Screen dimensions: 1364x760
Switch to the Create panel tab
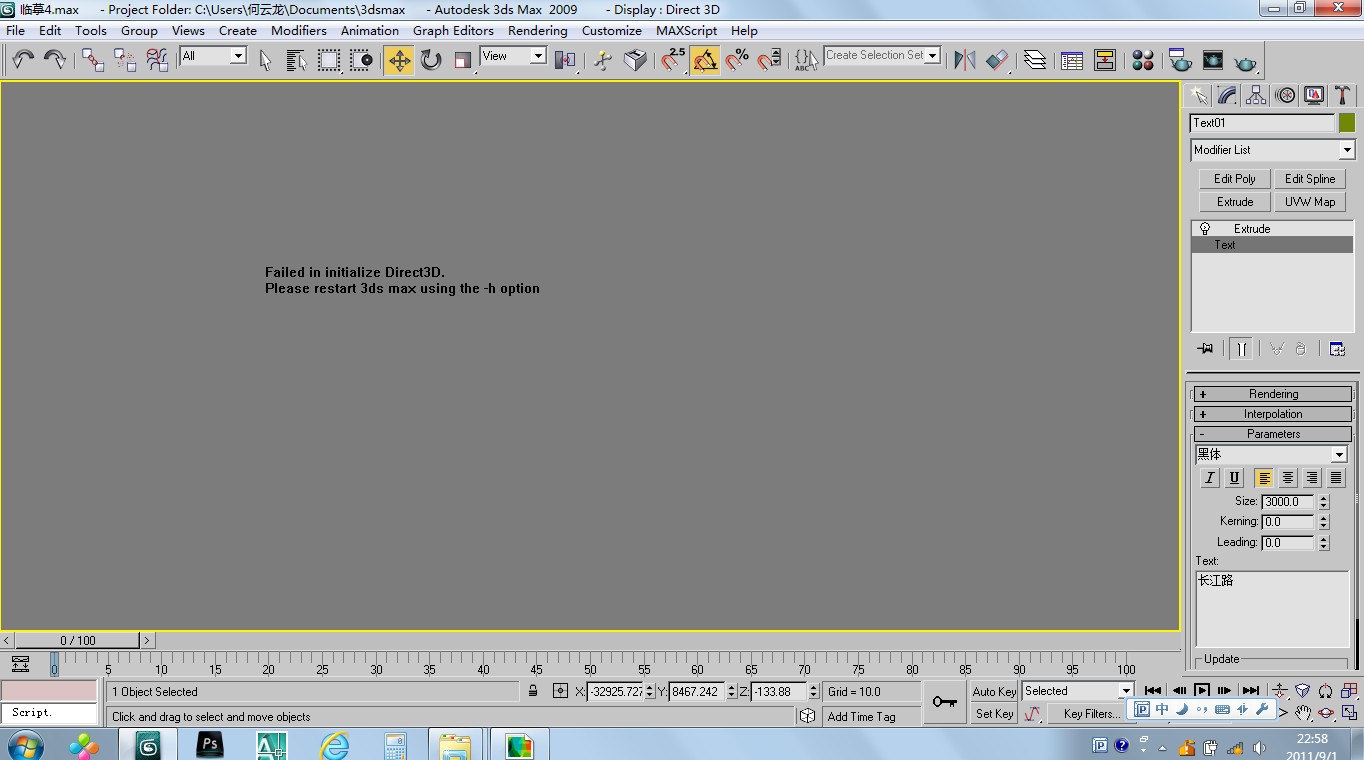pos(1198,95)
